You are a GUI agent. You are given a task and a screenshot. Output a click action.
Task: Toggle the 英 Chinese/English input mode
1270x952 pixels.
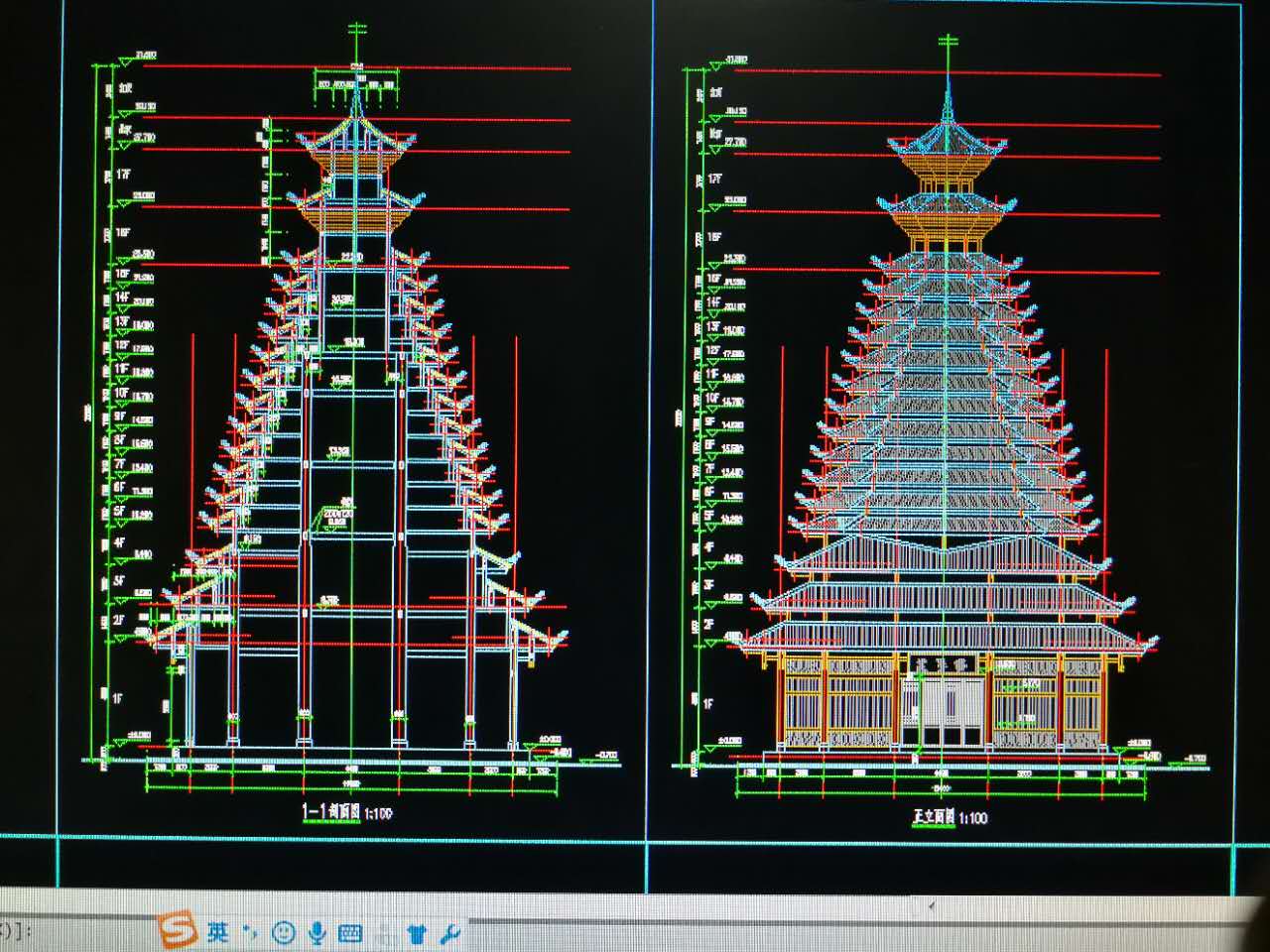coord(218,931)
